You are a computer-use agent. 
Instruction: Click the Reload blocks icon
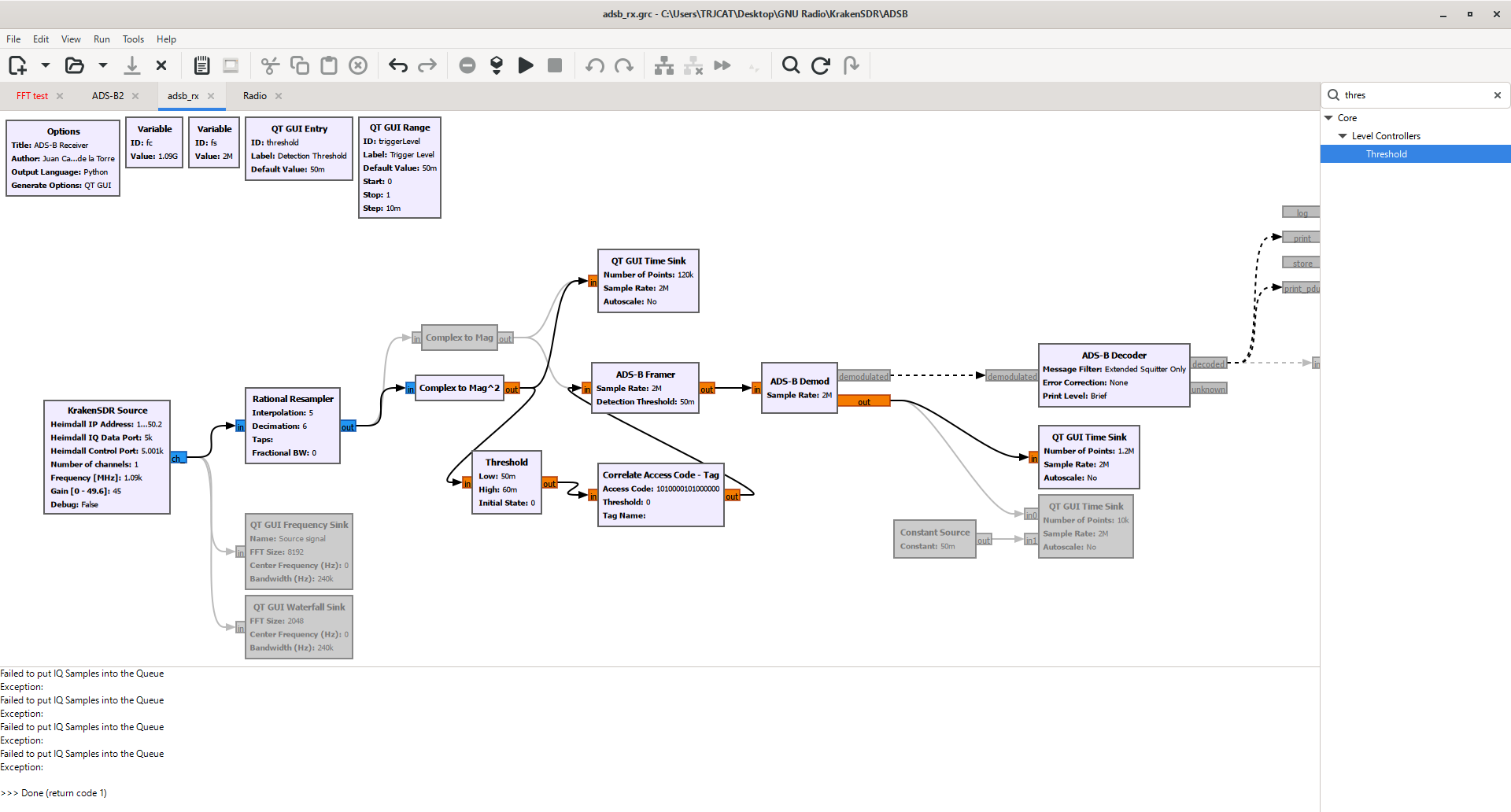821,65
